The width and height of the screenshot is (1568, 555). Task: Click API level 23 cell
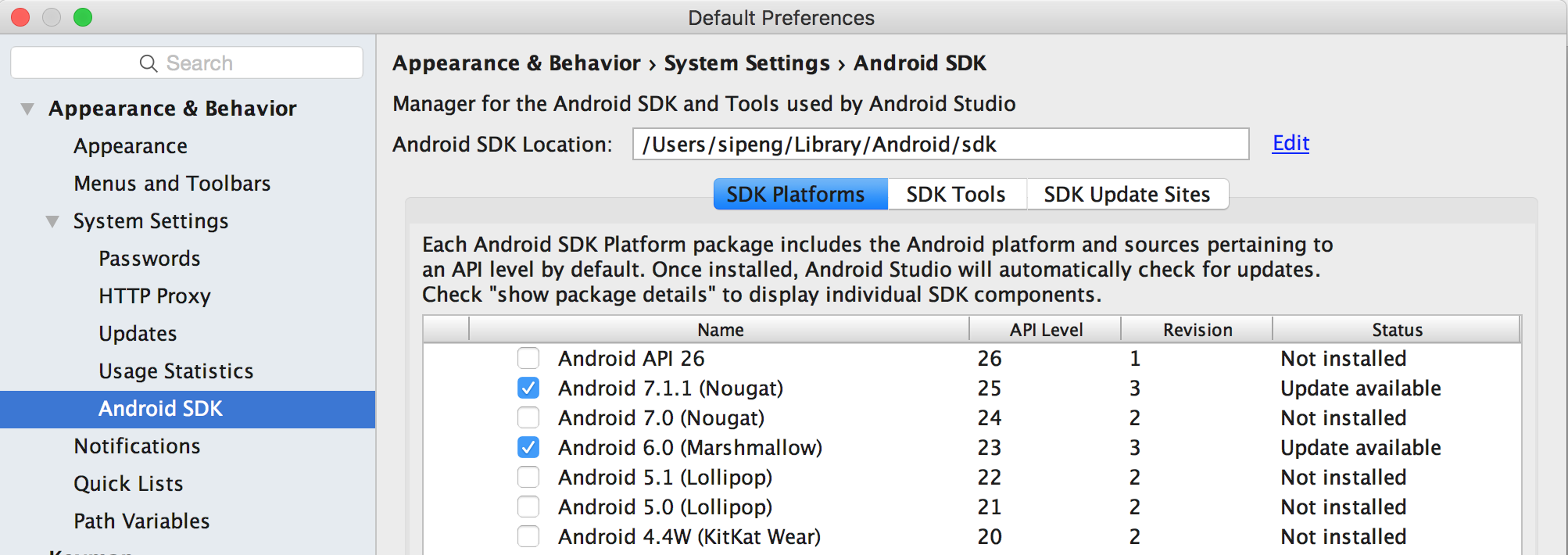click(x=990, y=448)
